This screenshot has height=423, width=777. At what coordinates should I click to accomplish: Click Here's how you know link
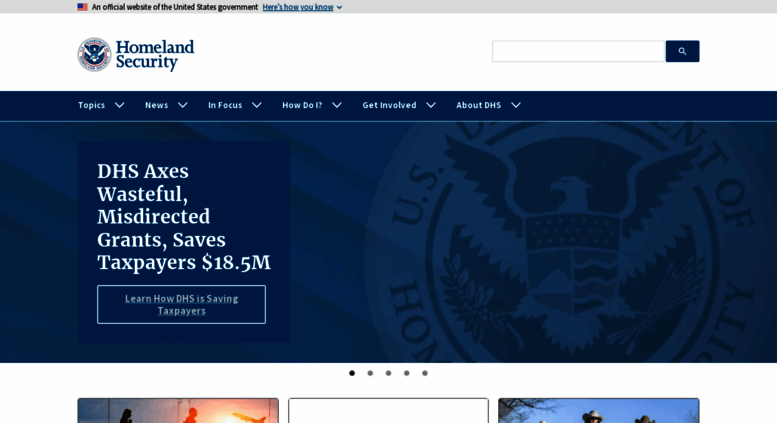[298, 7]
